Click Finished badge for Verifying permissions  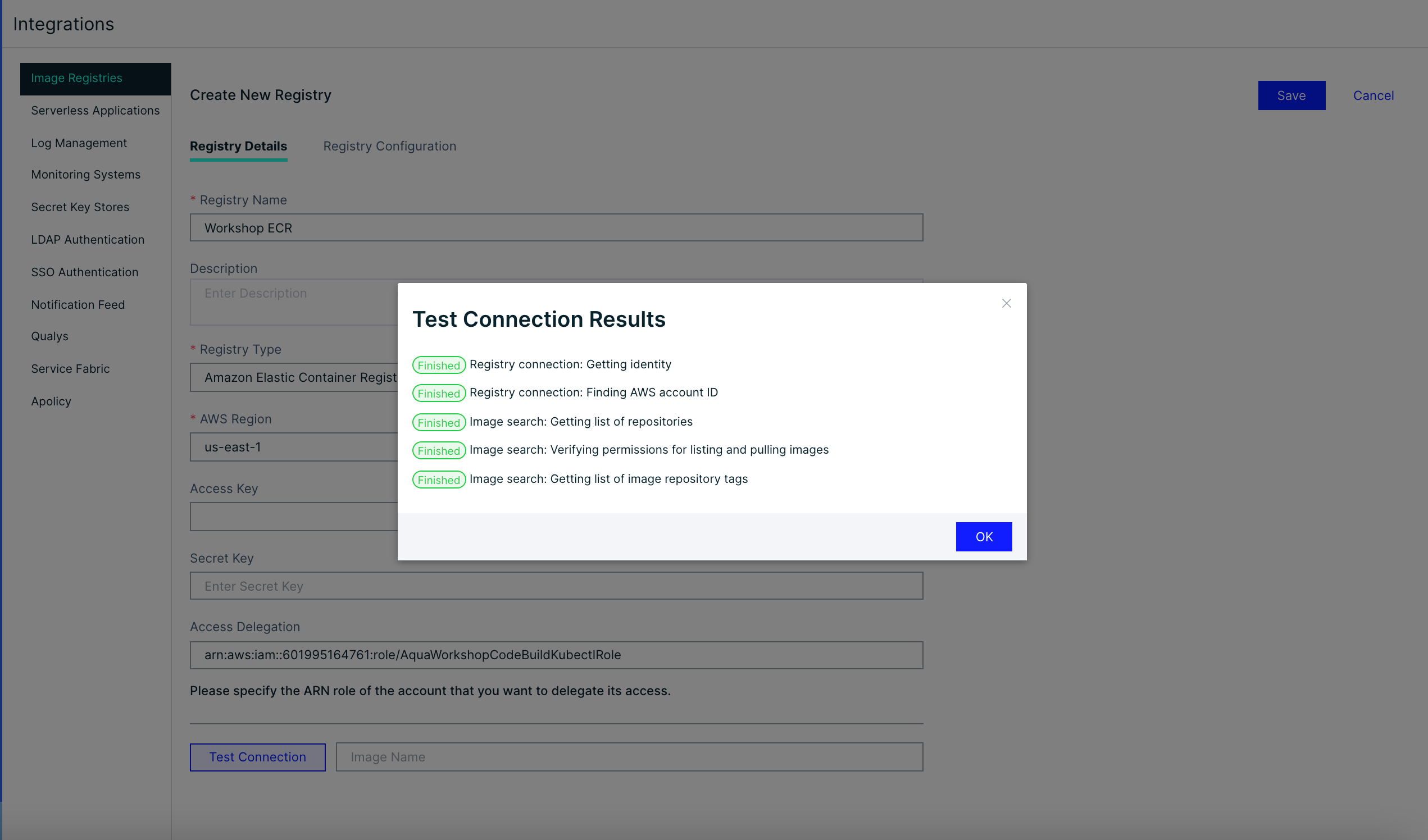tap(439, 450)
